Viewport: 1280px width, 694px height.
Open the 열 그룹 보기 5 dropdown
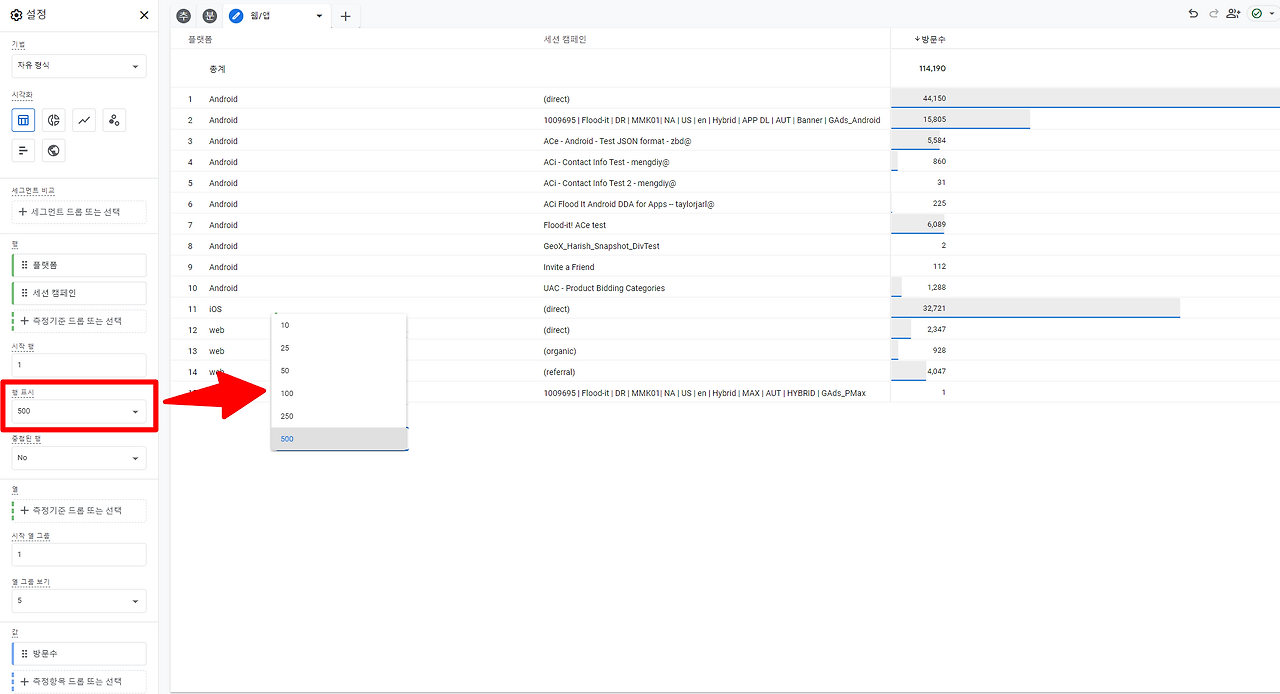coord(78,601)
